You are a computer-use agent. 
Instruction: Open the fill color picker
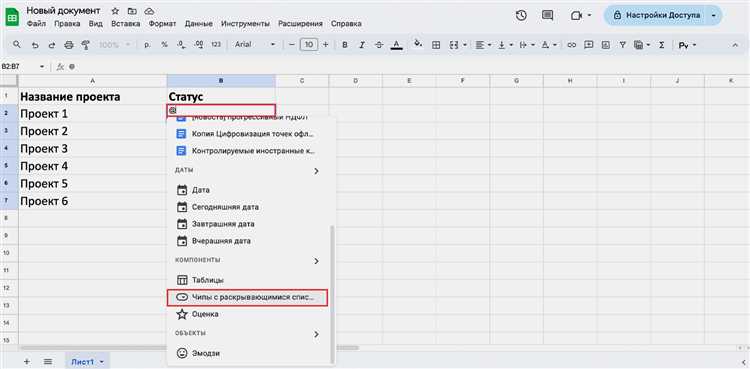coord(419,44)
